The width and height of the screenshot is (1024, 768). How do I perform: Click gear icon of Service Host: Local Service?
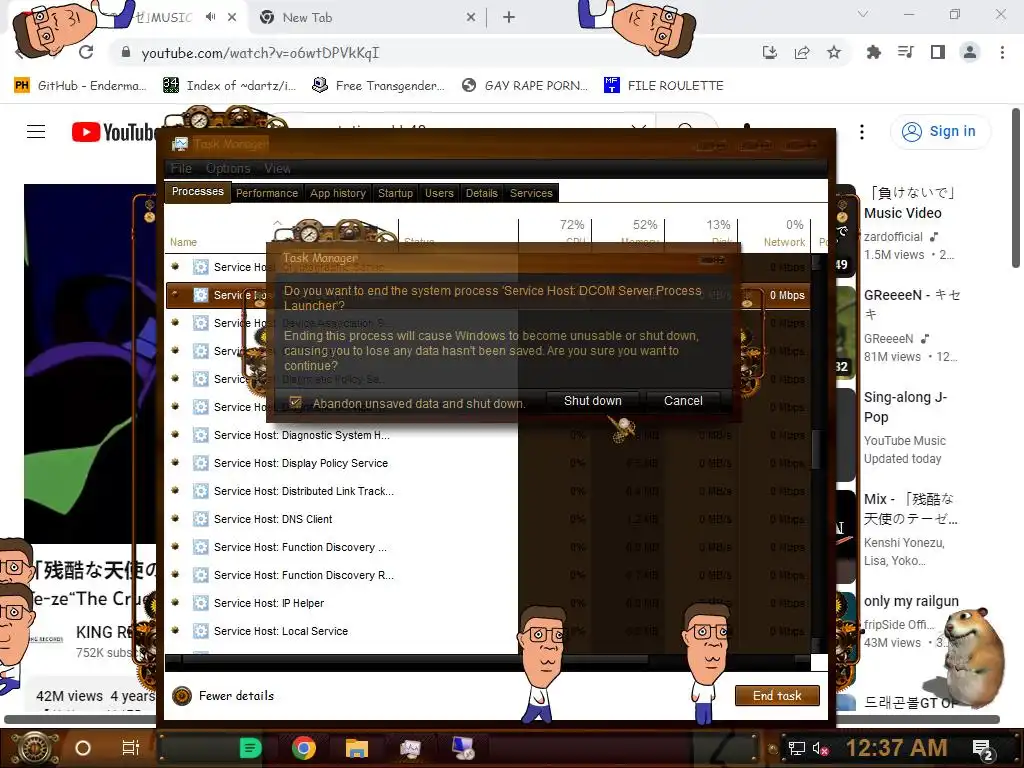[201, 631]
